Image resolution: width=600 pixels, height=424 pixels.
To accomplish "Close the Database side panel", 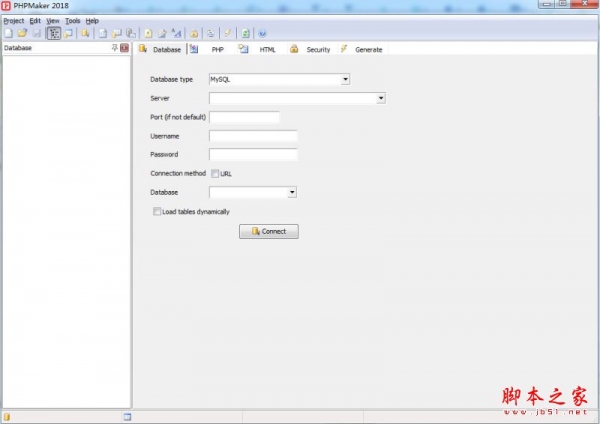I will click(x=124, y=47).
